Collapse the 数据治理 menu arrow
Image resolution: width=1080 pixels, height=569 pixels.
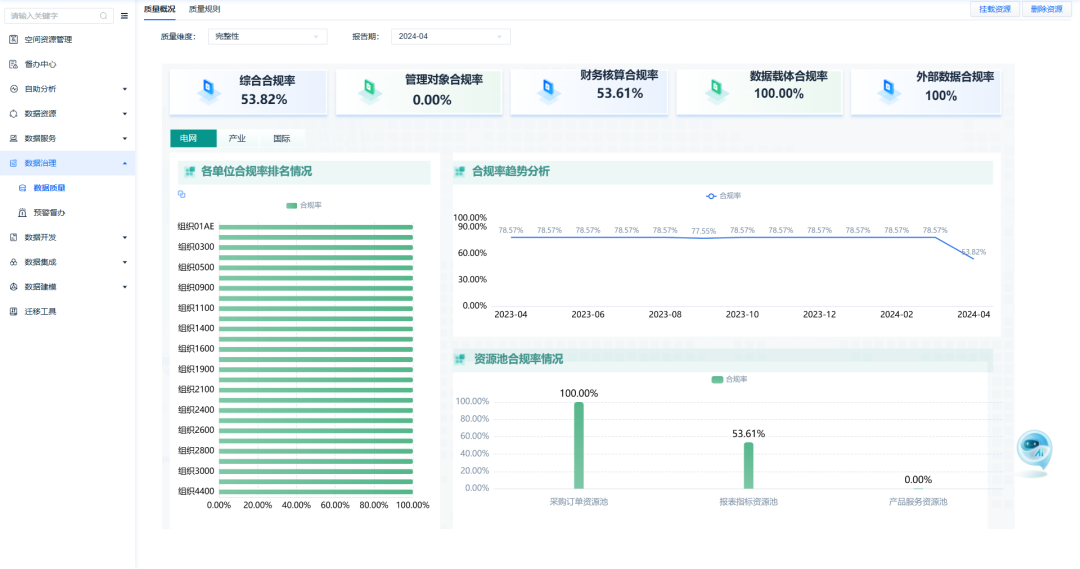coord(125,163)
